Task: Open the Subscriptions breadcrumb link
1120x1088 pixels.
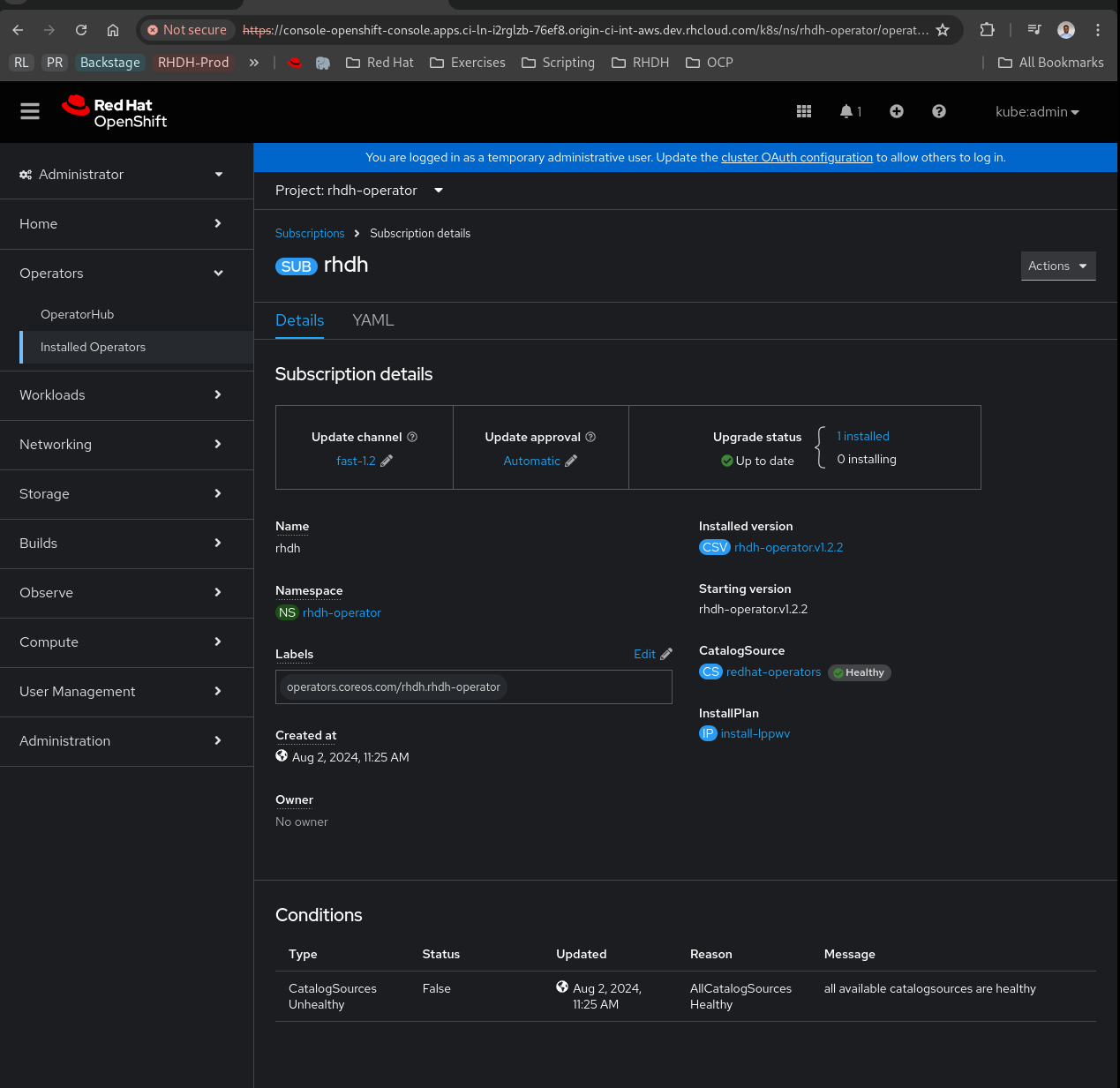Action: [310, 233]
